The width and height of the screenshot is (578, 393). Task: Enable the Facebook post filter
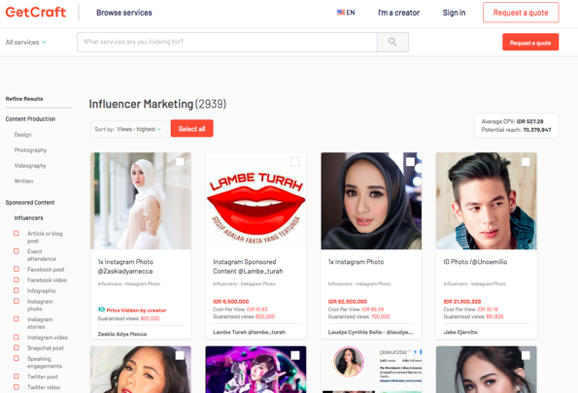16,269
